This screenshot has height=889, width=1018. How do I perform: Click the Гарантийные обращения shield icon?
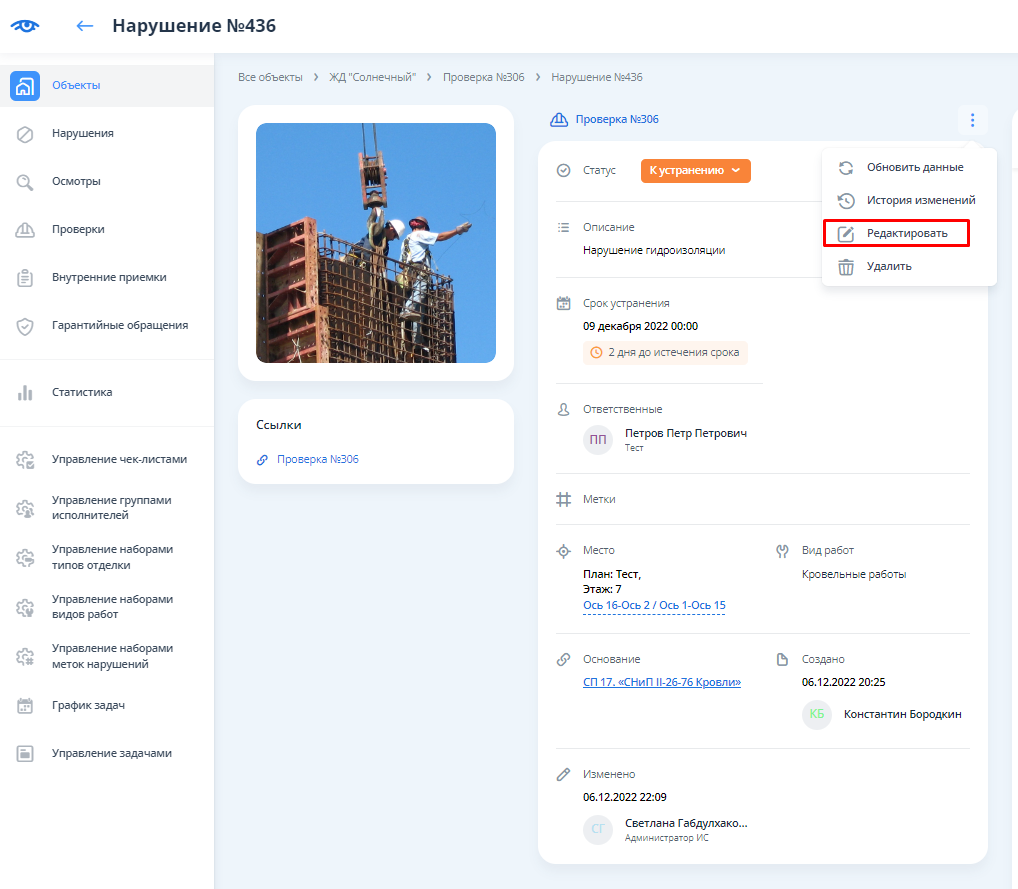(25, 326)
